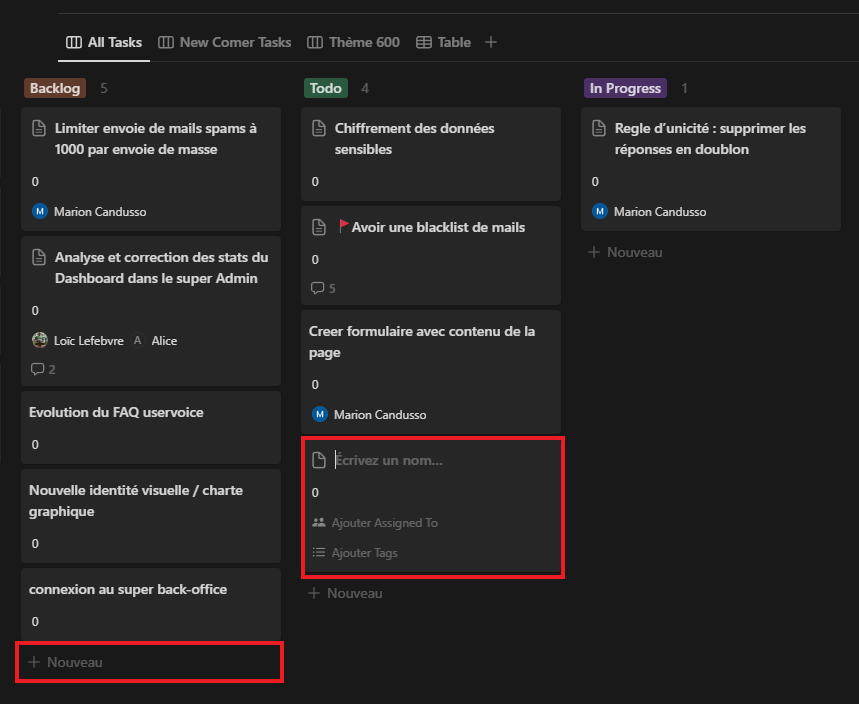Switch to Table view tab

(444, 42)
